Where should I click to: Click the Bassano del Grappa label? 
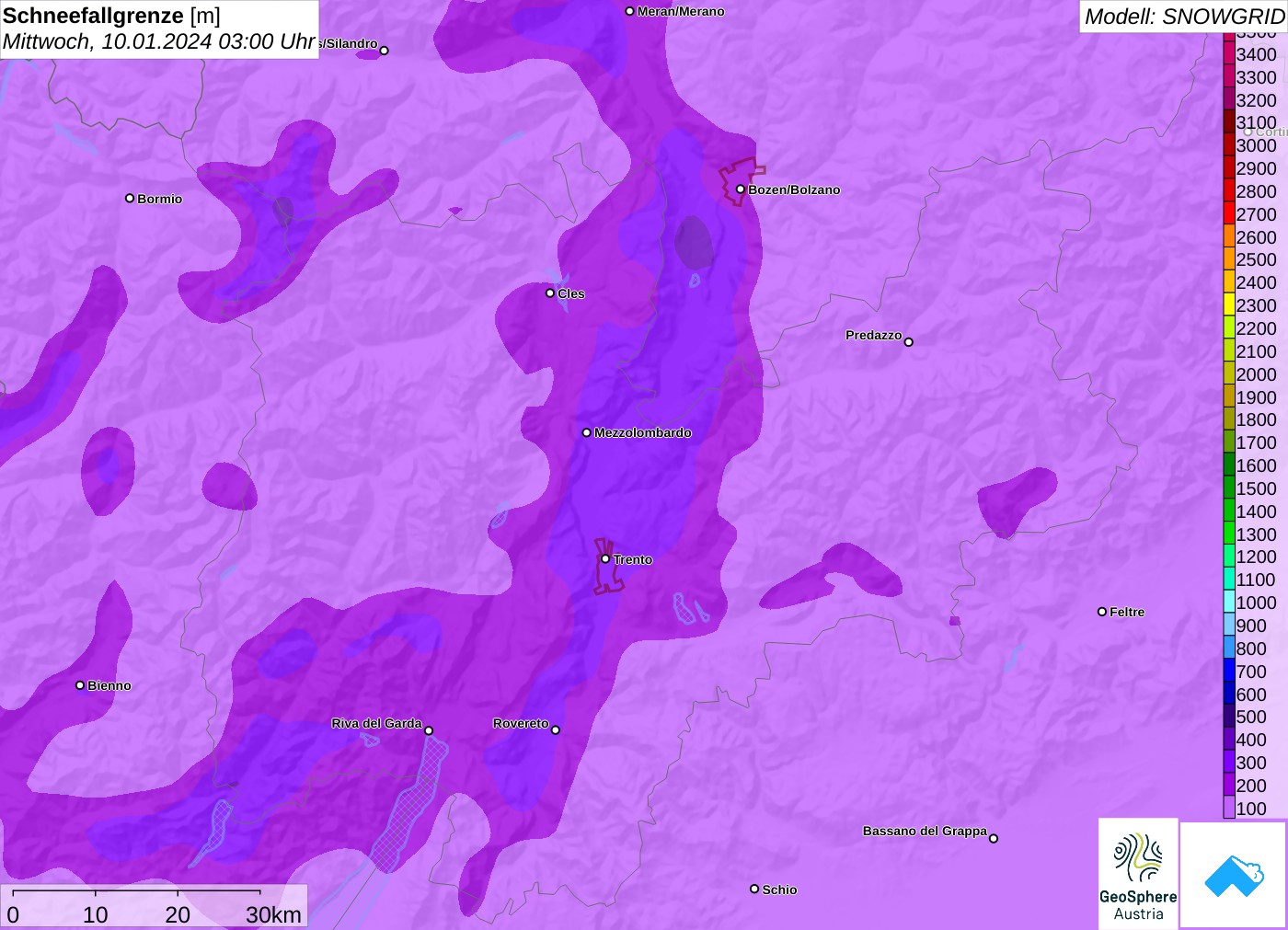point(925,831)
